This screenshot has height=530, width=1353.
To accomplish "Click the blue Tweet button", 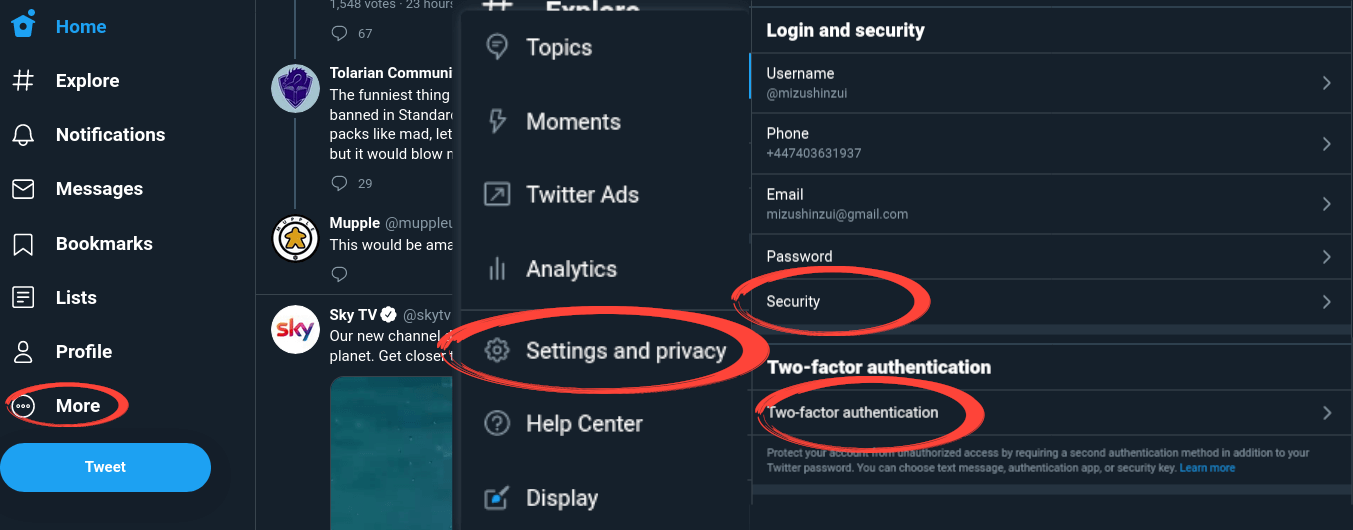I will (105, 467).
